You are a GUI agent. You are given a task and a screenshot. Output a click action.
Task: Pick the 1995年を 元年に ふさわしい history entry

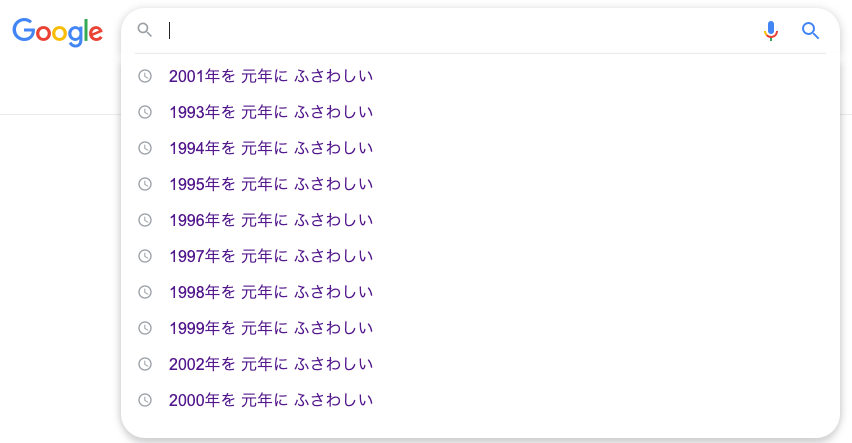tap(480, 184)
